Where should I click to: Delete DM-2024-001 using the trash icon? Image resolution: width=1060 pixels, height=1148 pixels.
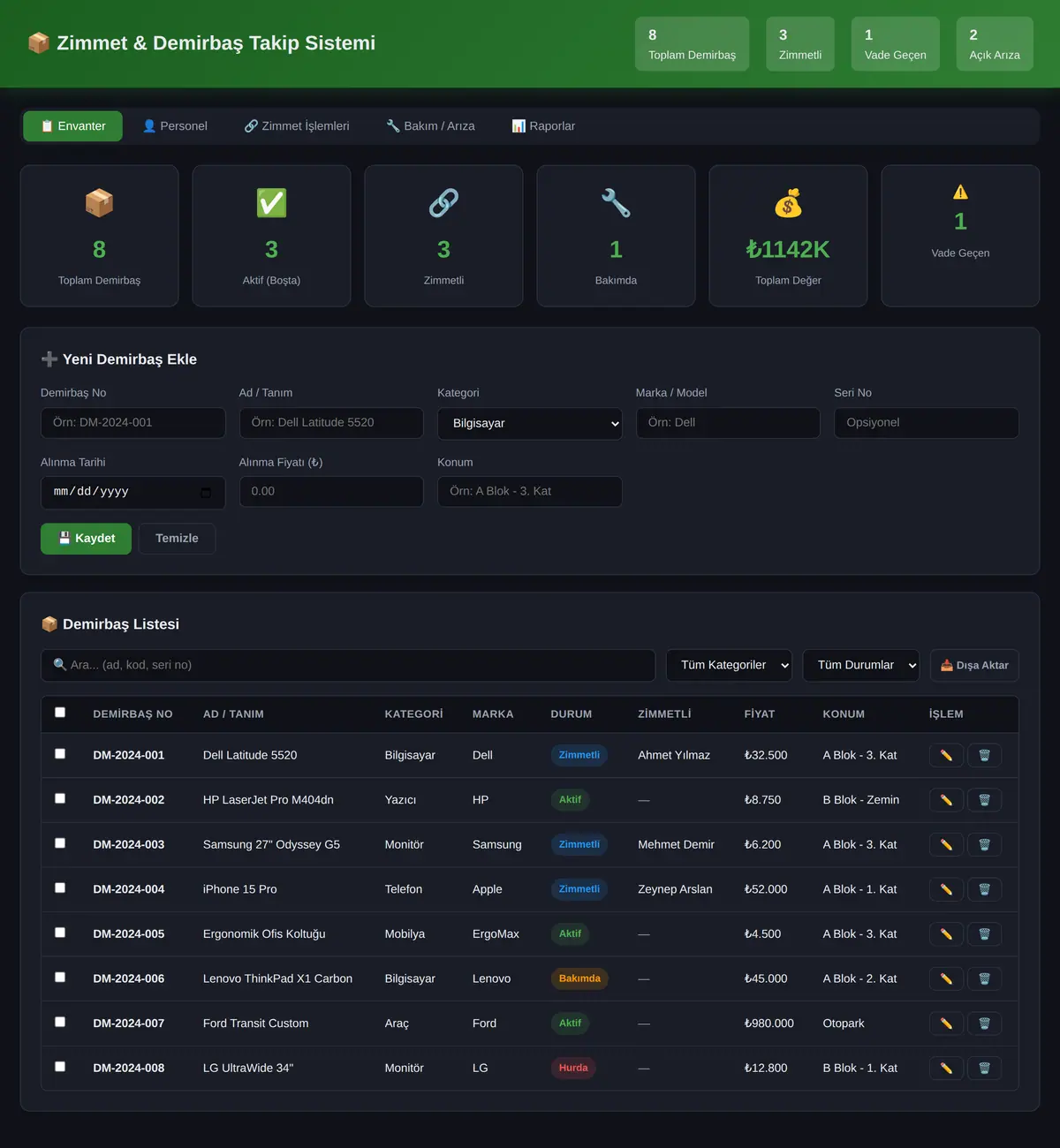pyautogui.click(x=984, y=755)
